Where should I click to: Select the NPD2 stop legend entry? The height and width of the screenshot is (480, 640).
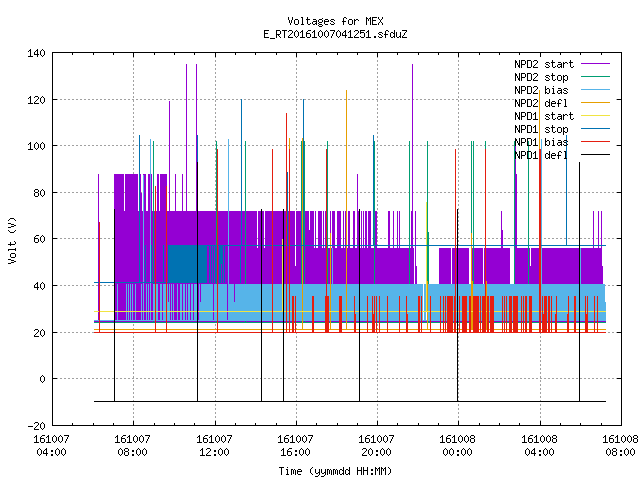(x=541, y=77)
